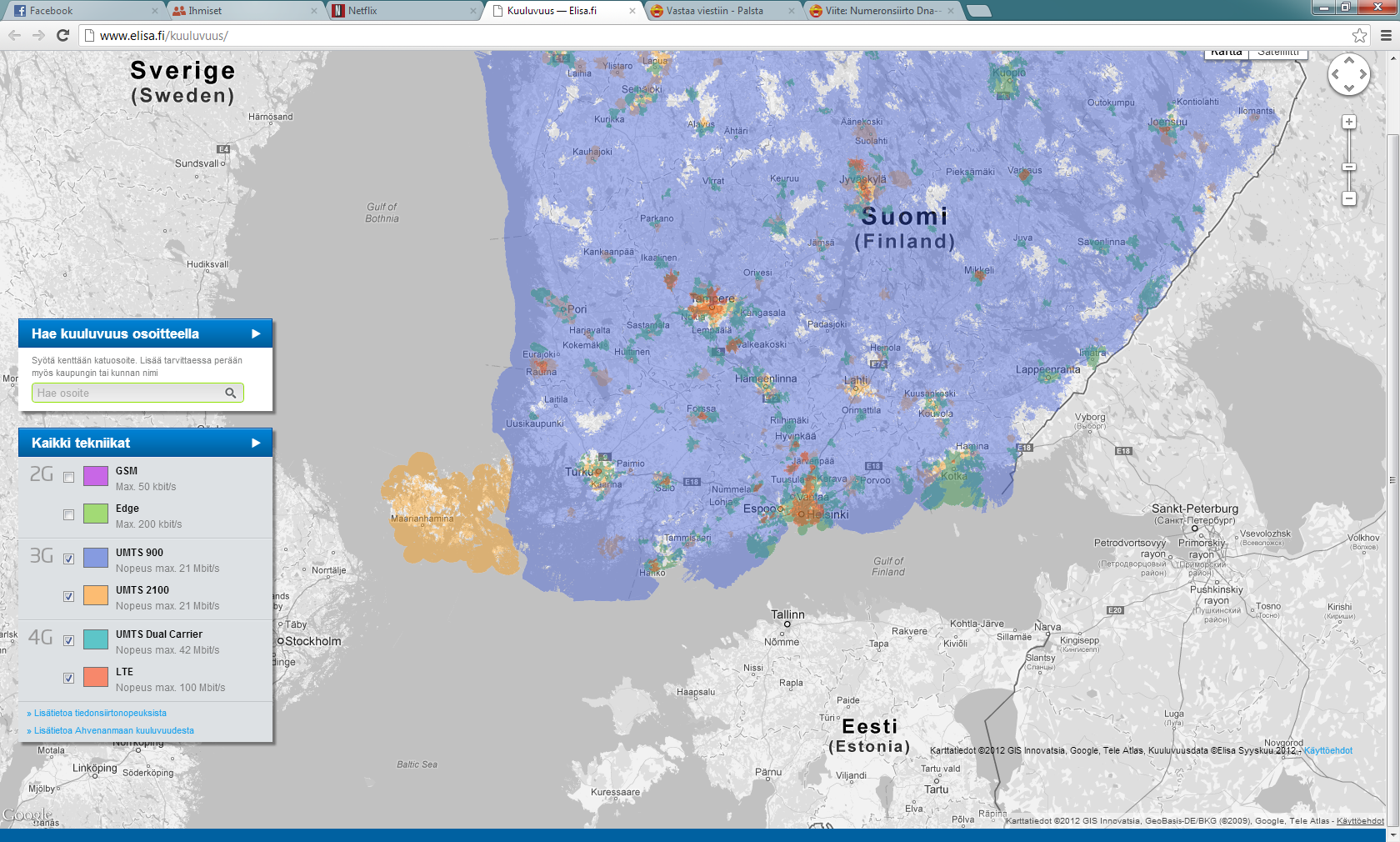Uncheck the UMTS 2100 layer
The width and height of the screenshot is (1400, 842).
68,597
